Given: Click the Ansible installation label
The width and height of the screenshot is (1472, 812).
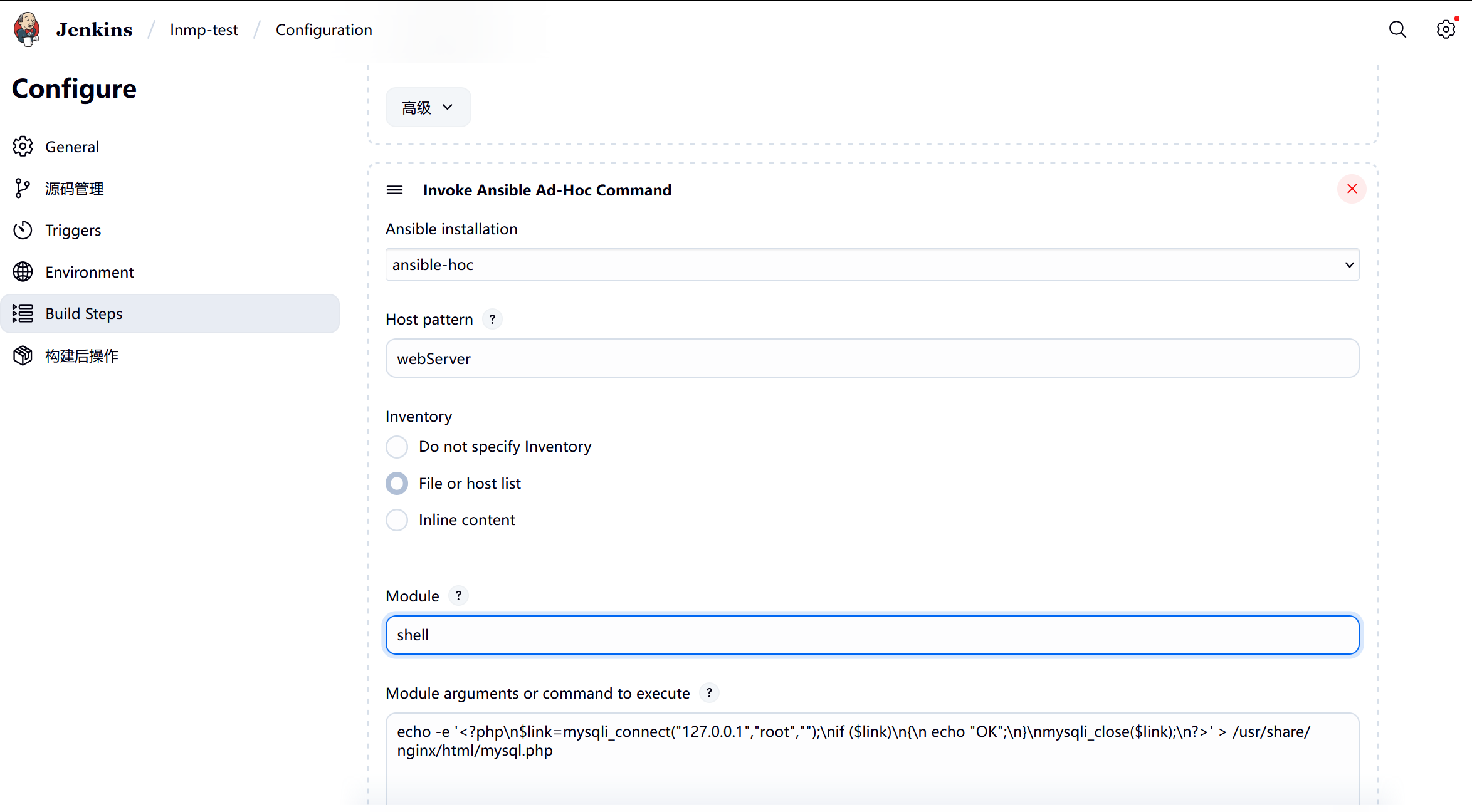Looking at the screenshot, I should (x=451, y=229).
